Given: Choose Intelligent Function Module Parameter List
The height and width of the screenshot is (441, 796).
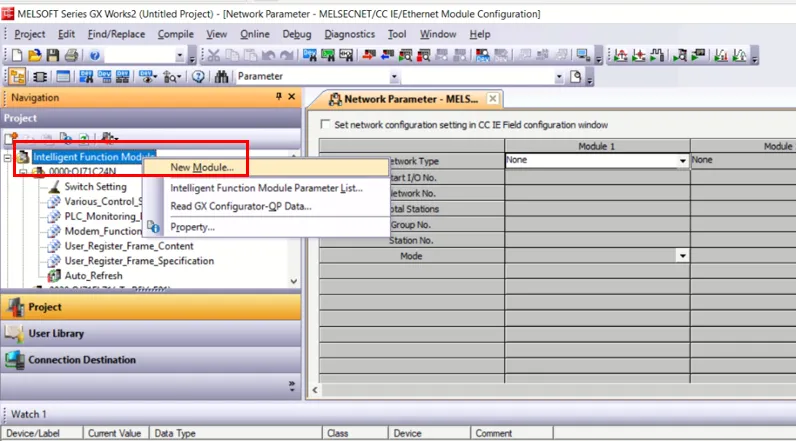Looking at the screenshot, I should (266, 188).
